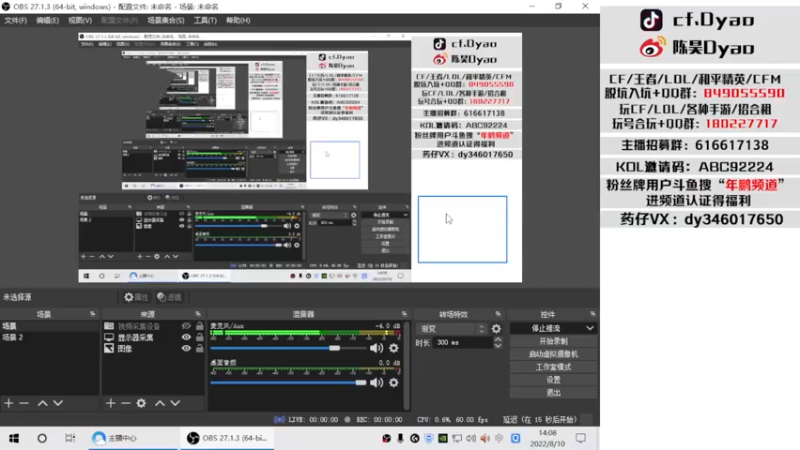Open transition properties gear beside 渐变

(x=496, y=329)
